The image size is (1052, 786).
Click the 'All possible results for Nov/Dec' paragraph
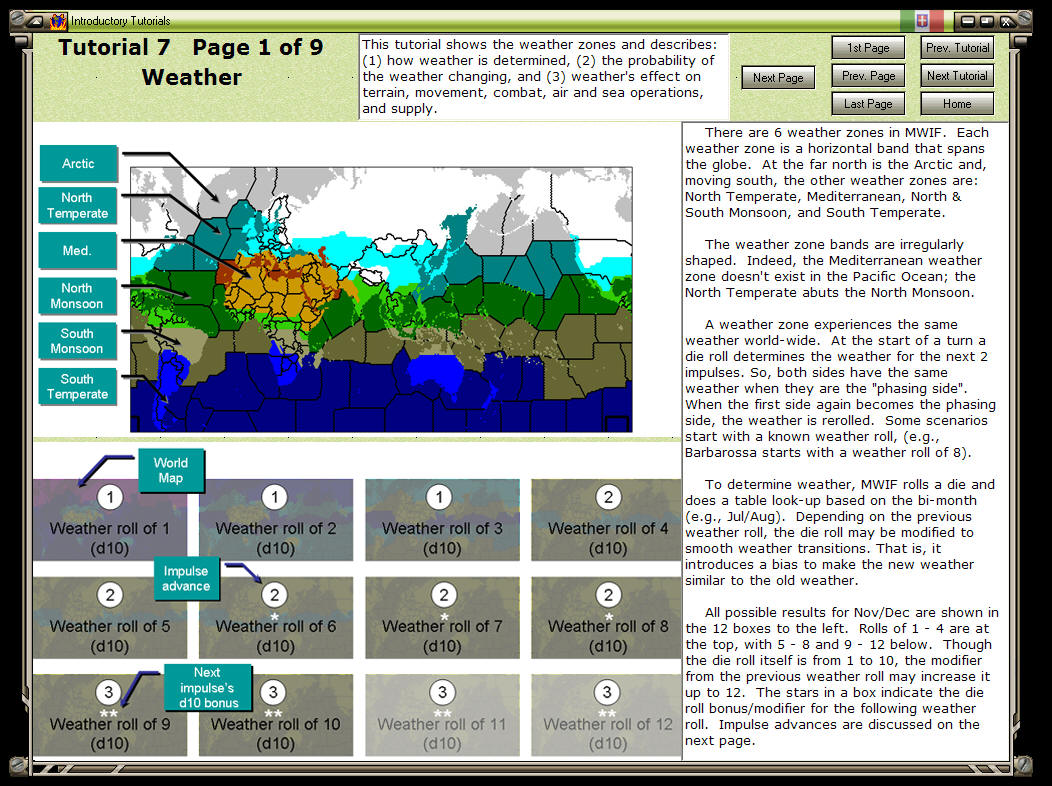pos(841,676)
